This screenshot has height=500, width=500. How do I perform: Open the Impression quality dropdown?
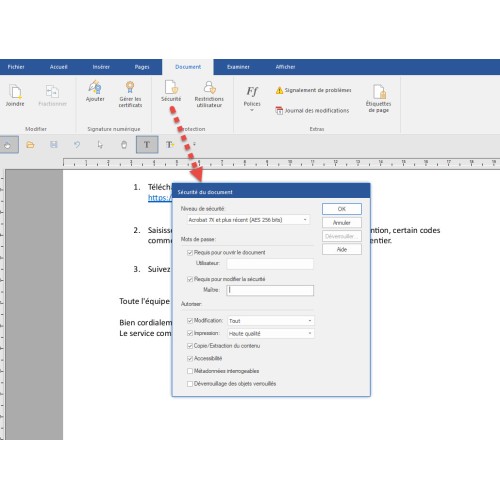[x=271, y=333]
